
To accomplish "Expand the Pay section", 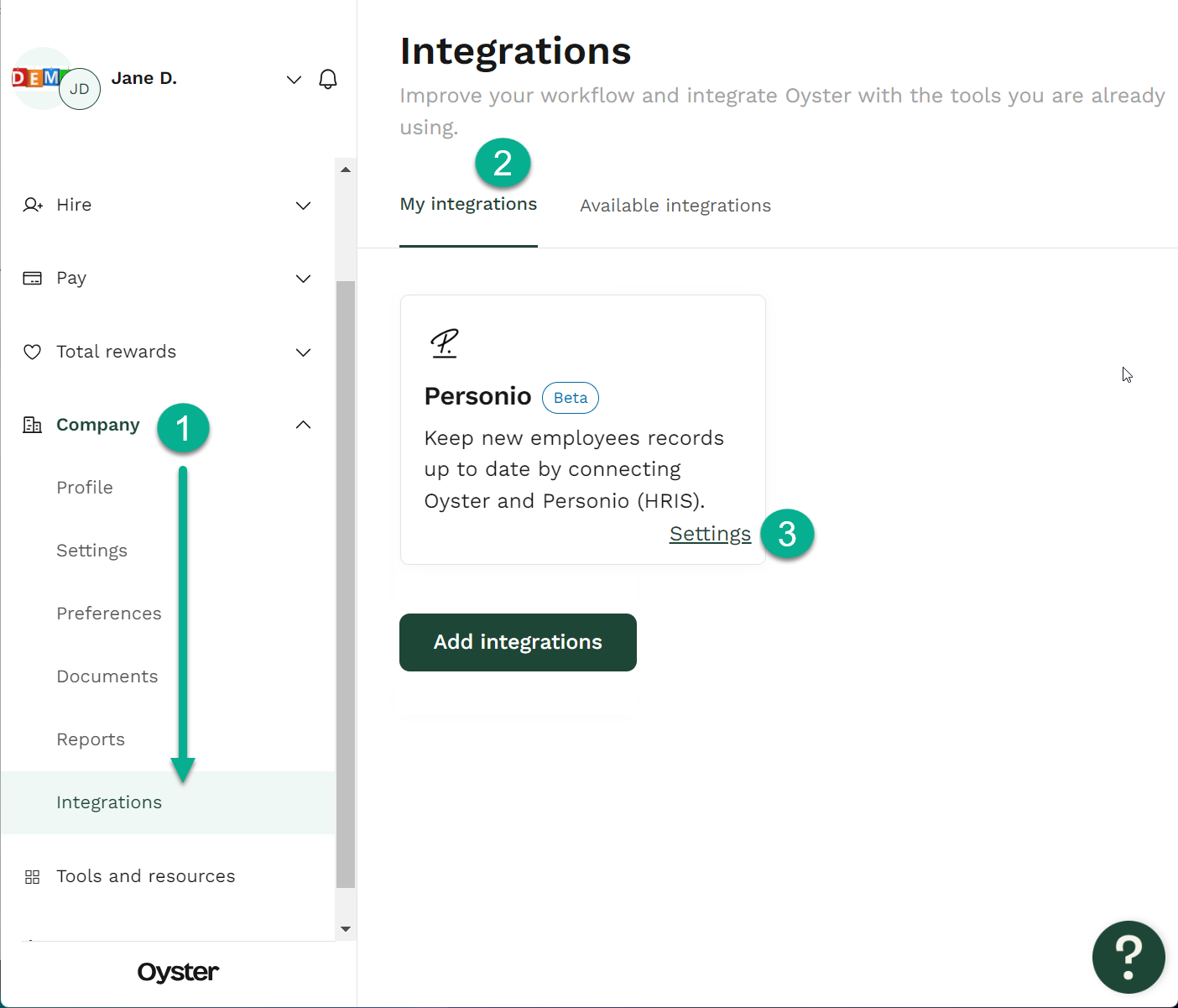I will (x=303, y=278).
